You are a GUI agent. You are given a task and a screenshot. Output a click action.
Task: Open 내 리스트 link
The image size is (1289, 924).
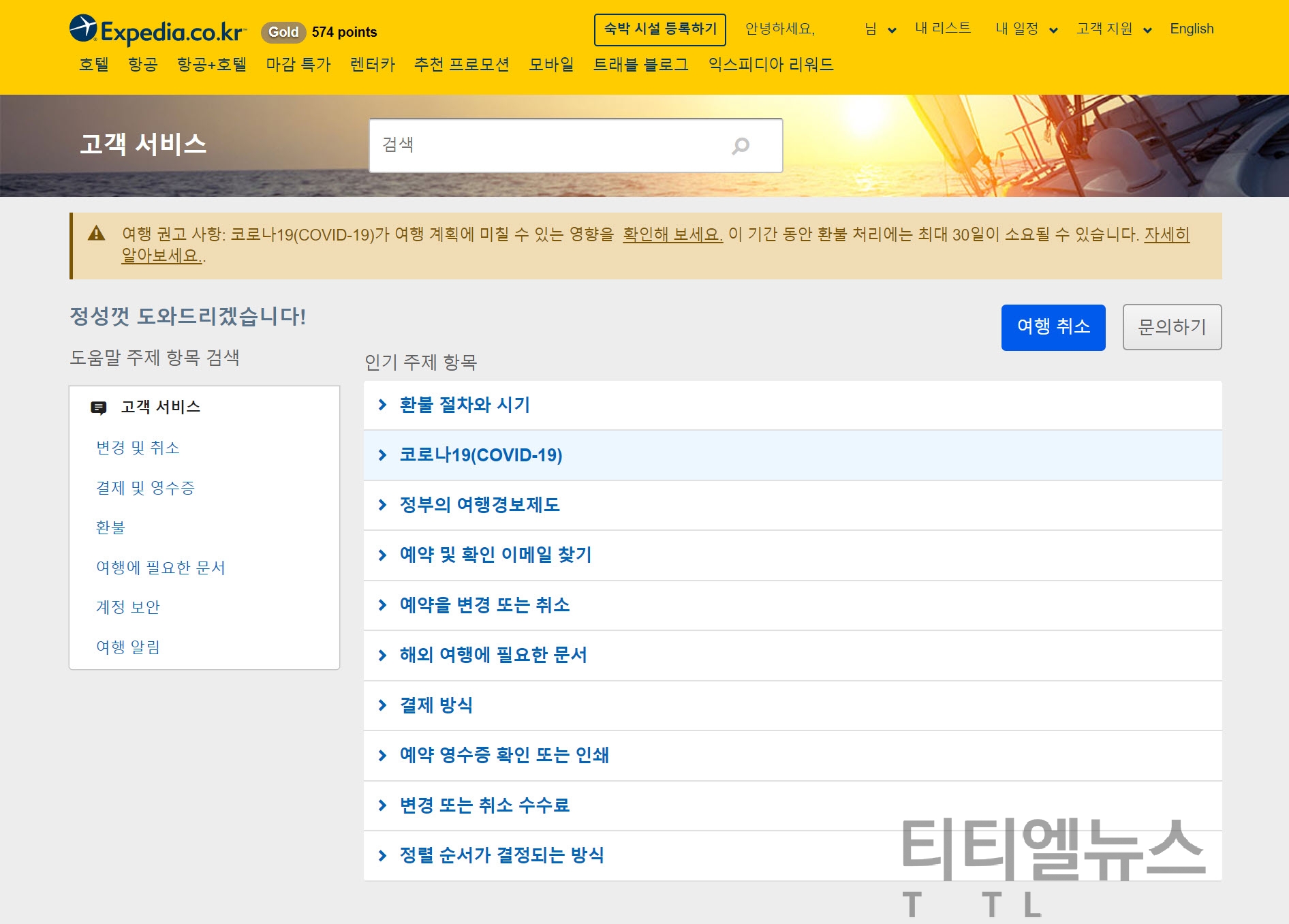[x=943, y=29]
